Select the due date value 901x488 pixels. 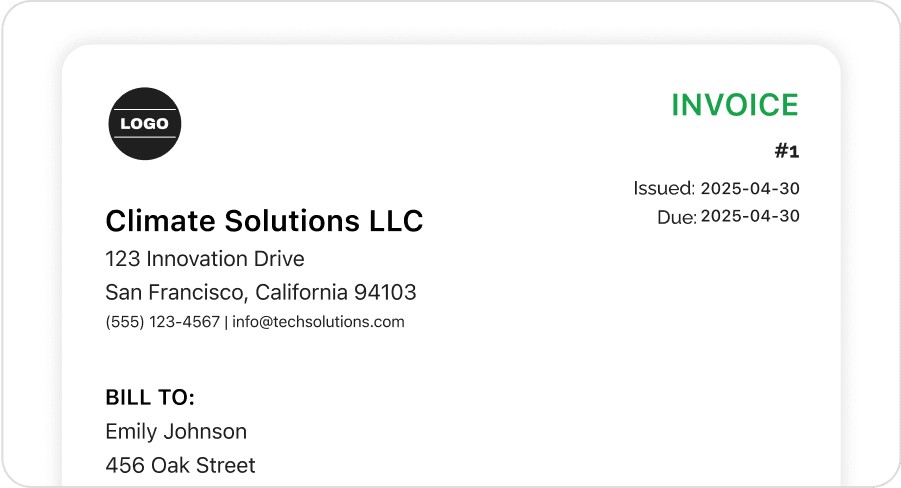[750, 216]
